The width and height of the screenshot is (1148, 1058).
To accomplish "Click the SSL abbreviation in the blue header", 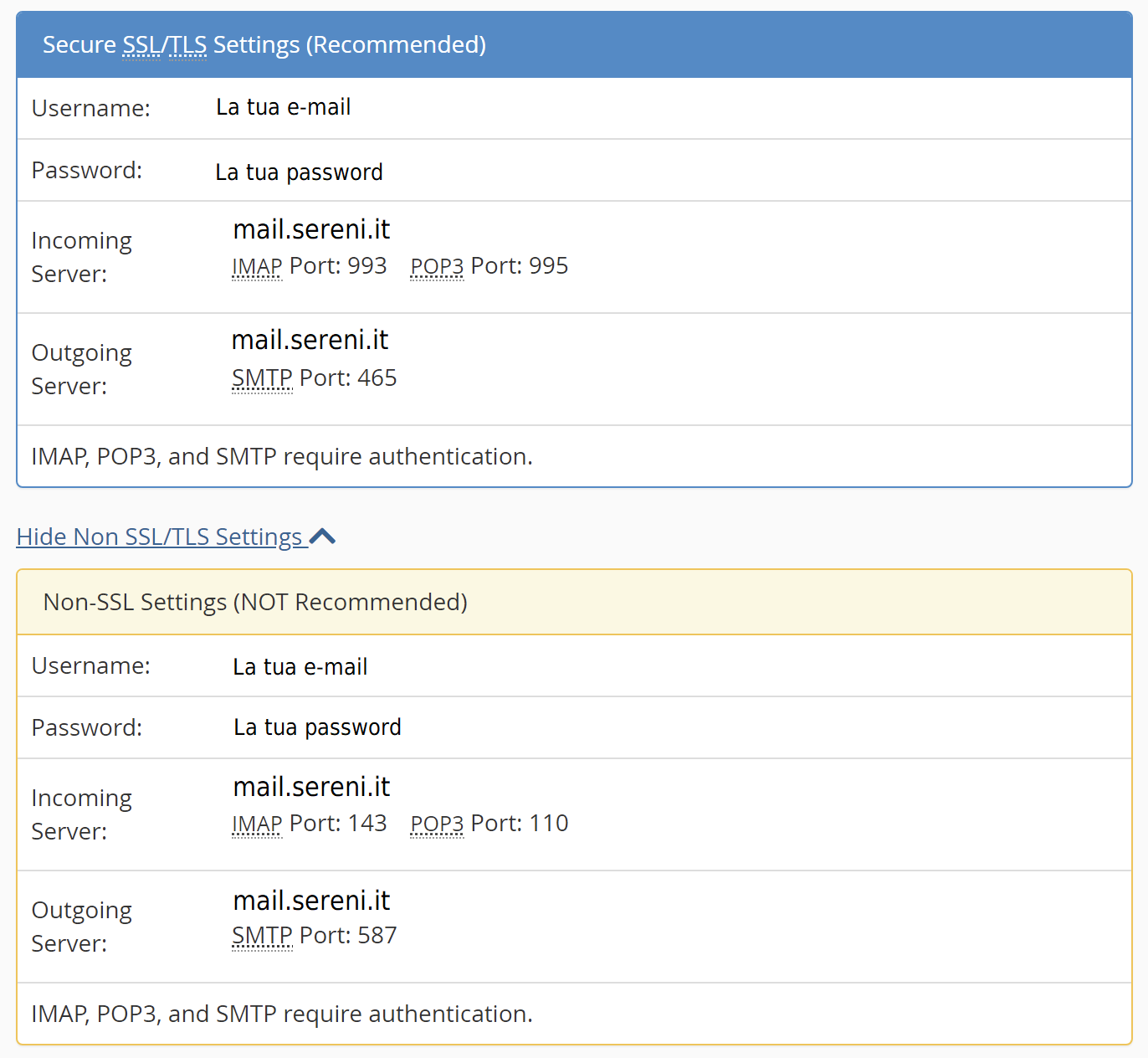I will 141,45.
